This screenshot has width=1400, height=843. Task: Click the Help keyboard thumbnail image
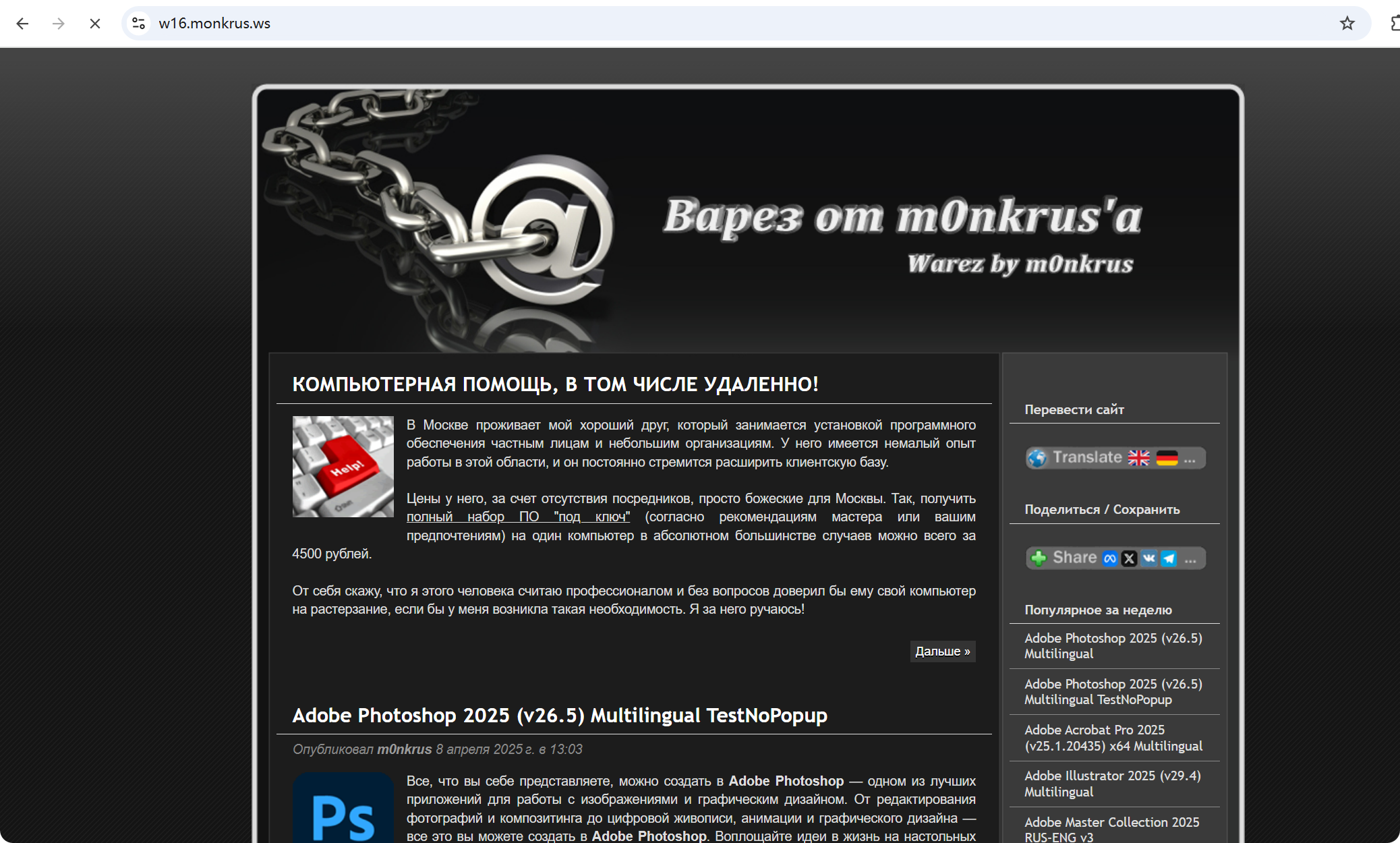343,467
